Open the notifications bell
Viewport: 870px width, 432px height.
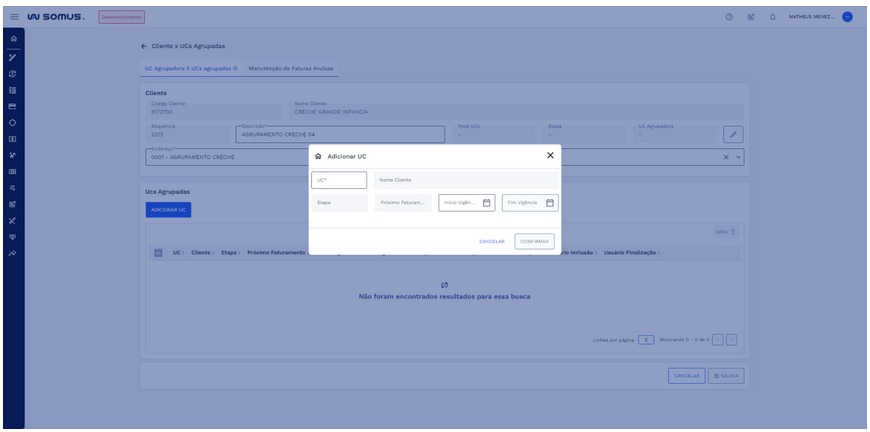pos(772,17)
